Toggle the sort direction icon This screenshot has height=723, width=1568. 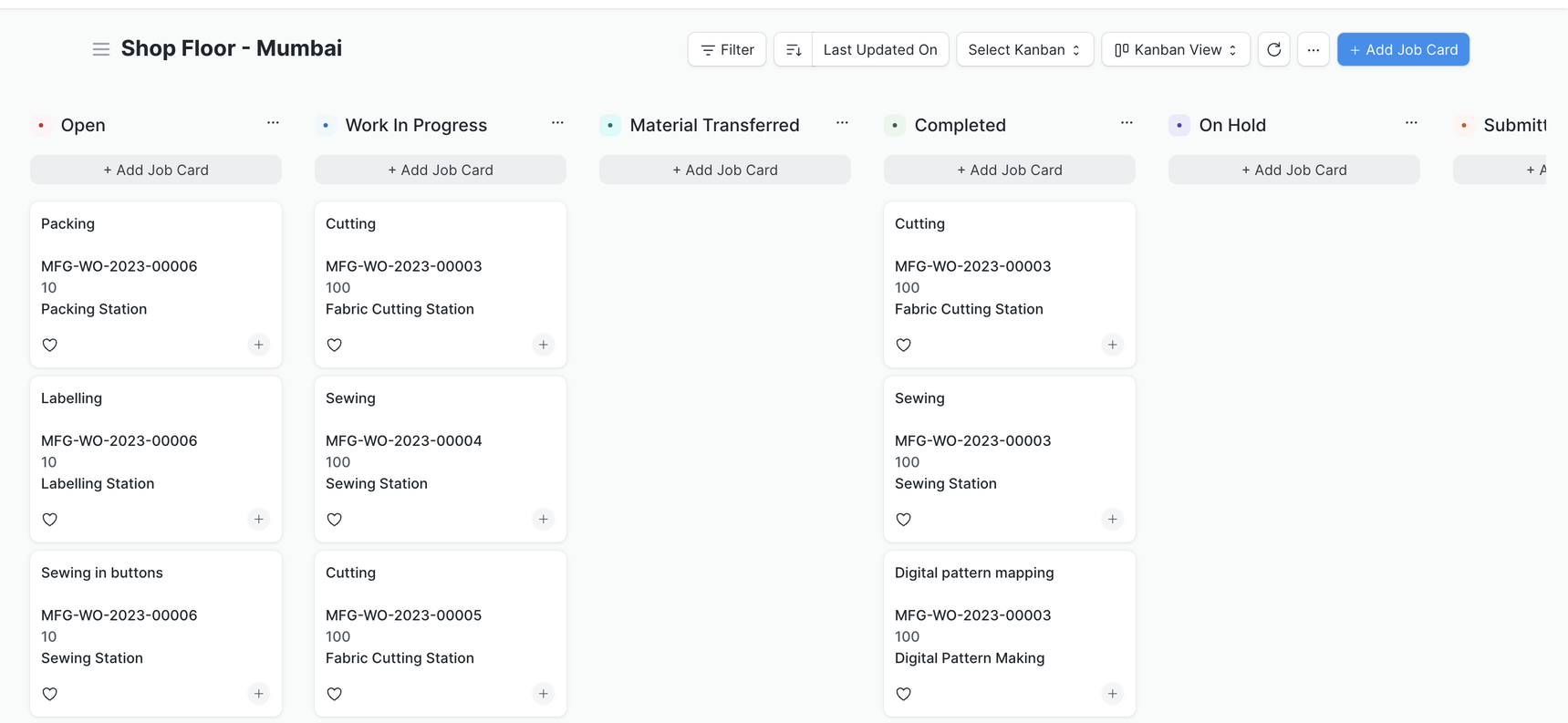793,49
